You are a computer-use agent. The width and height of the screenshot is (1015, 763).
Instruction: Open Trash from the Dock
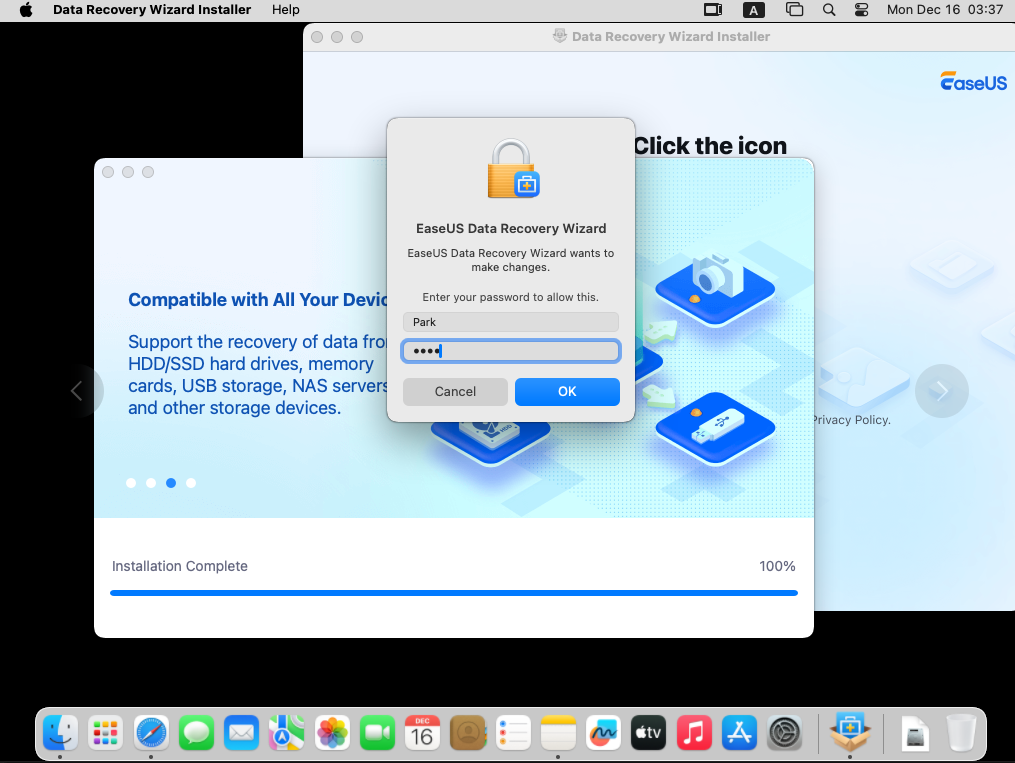961,733
